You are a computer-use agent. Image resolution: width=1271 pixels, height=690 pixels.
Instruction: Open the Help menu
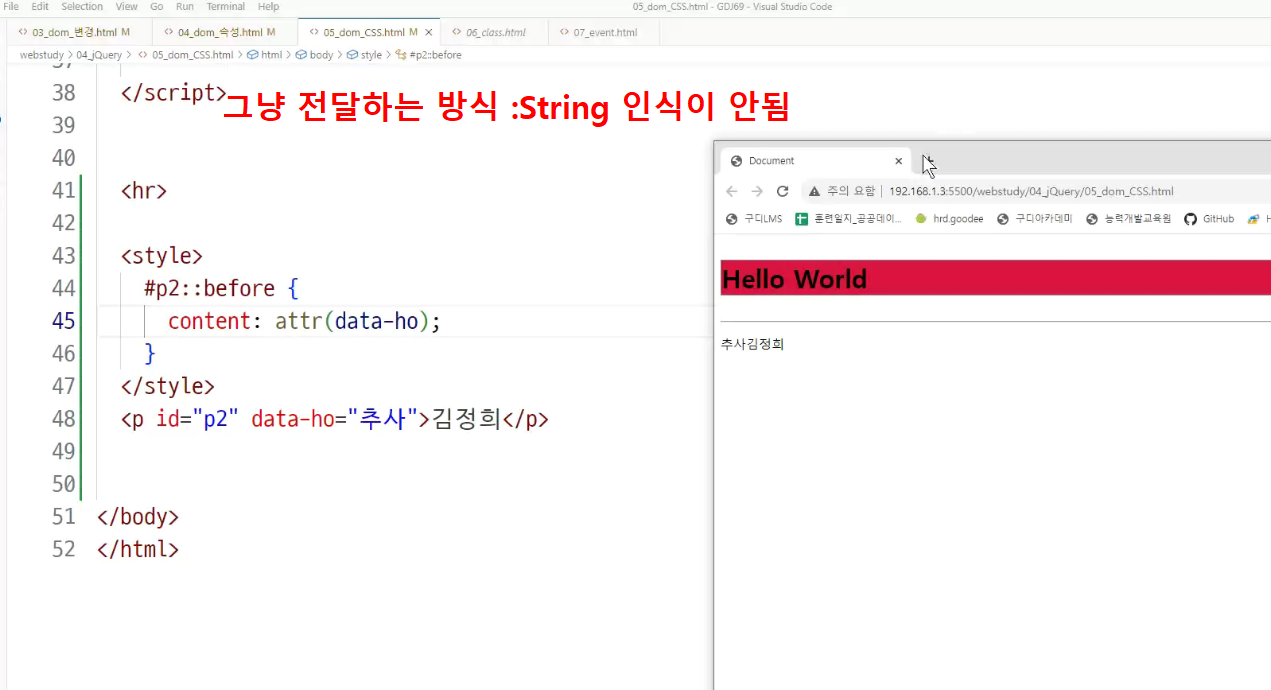(x=268, y=6)
